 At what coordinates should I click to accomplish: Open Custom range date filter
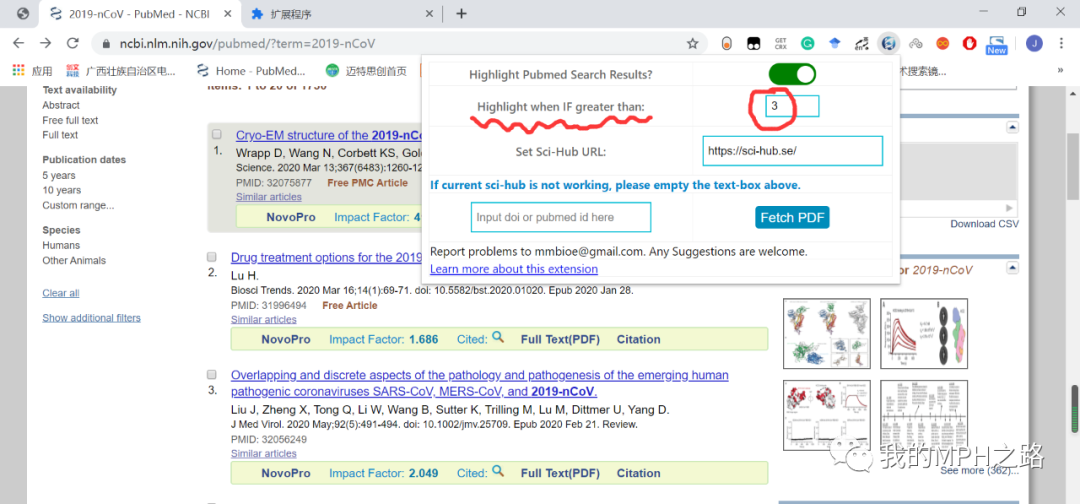[79, 205]
